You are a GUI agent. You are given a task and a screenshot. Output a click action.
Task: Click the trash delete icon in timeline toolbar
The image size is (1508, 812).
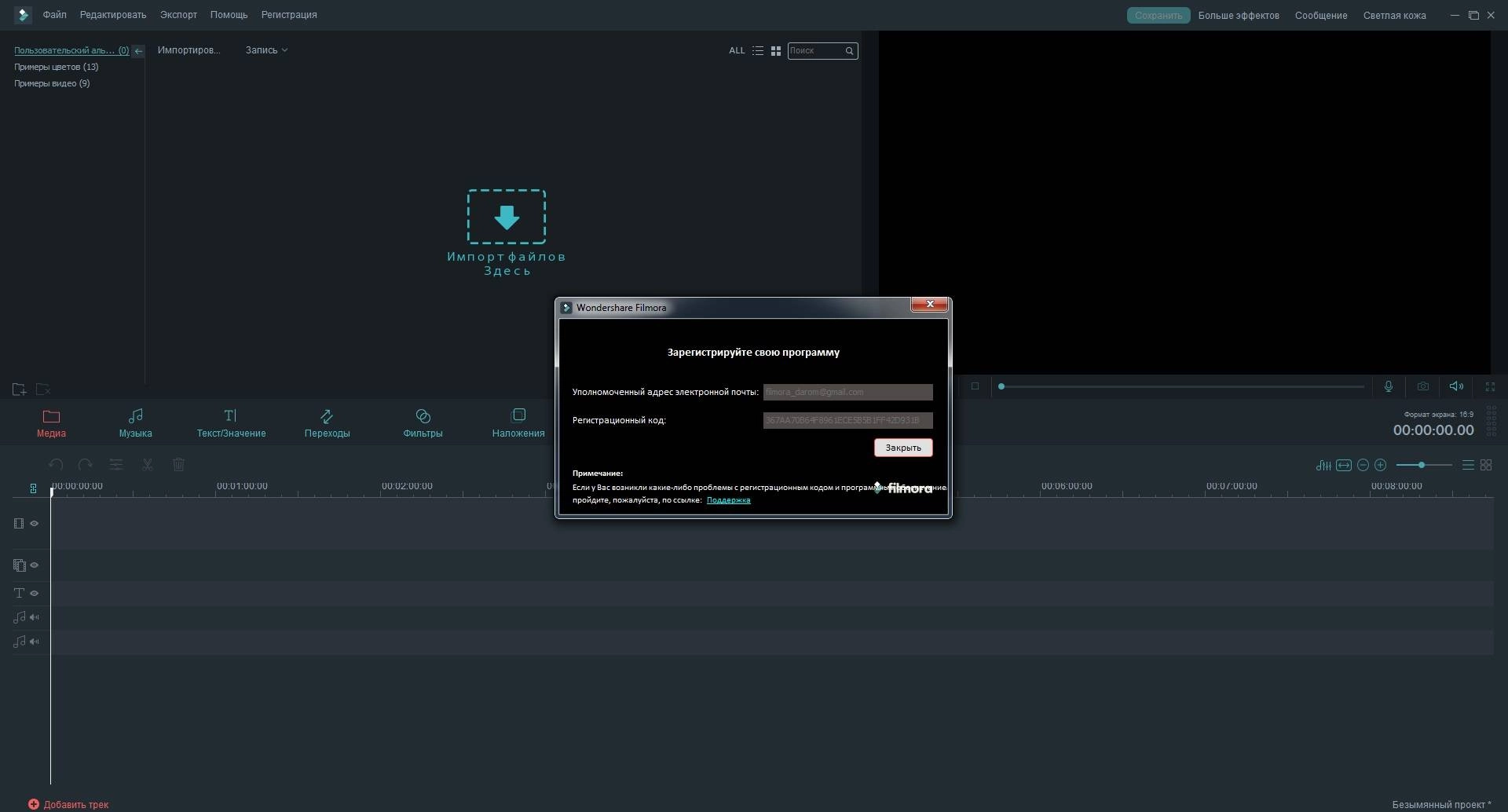[178, 465]
